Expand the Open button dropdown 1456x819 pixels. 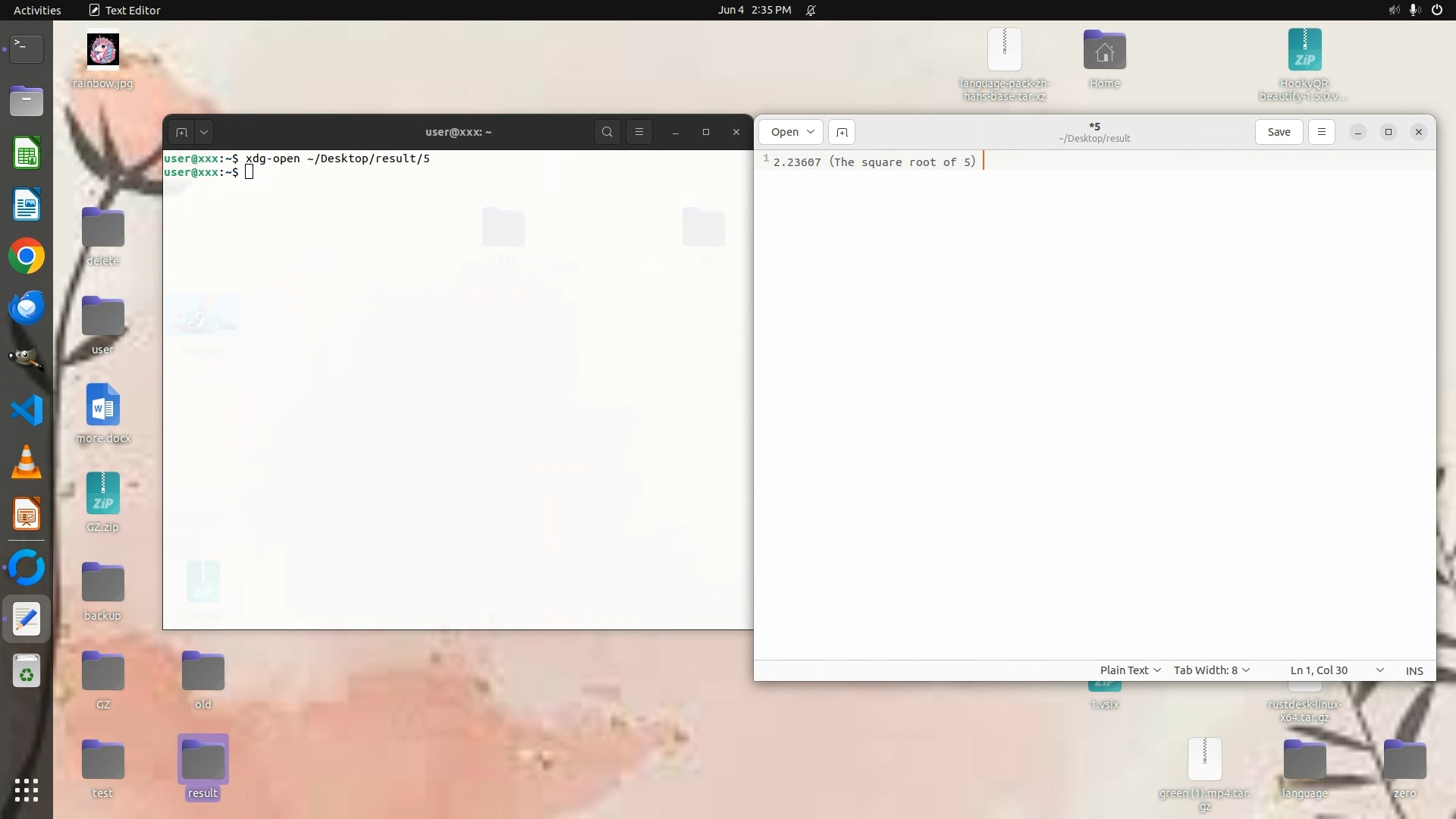(x=810, y=132)
